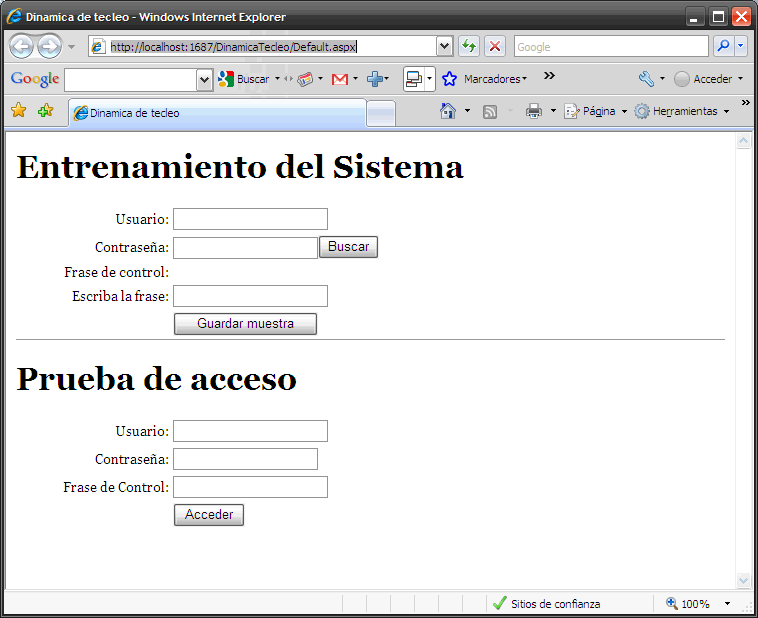Click the magnifier search icon
758x618 pixels.
pos(724,46)
